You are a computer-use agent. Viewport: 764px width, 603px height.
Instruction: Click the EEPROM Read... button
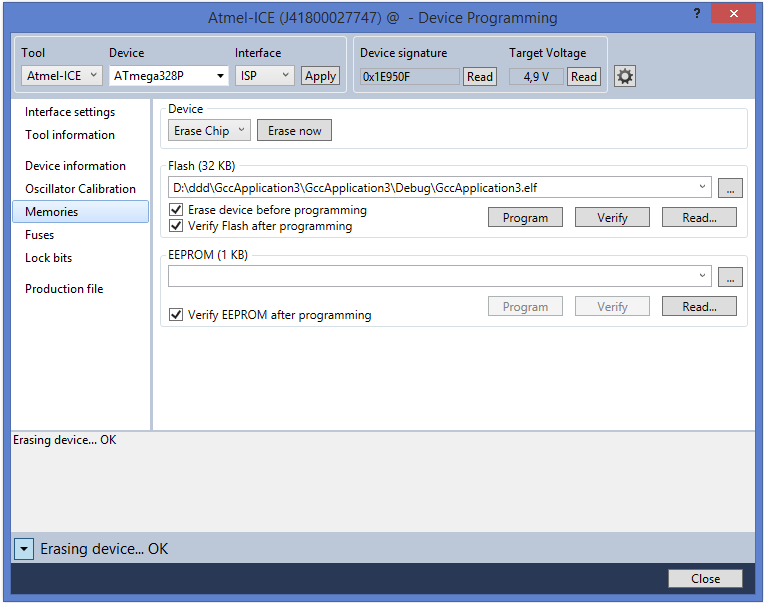[699, 306]
